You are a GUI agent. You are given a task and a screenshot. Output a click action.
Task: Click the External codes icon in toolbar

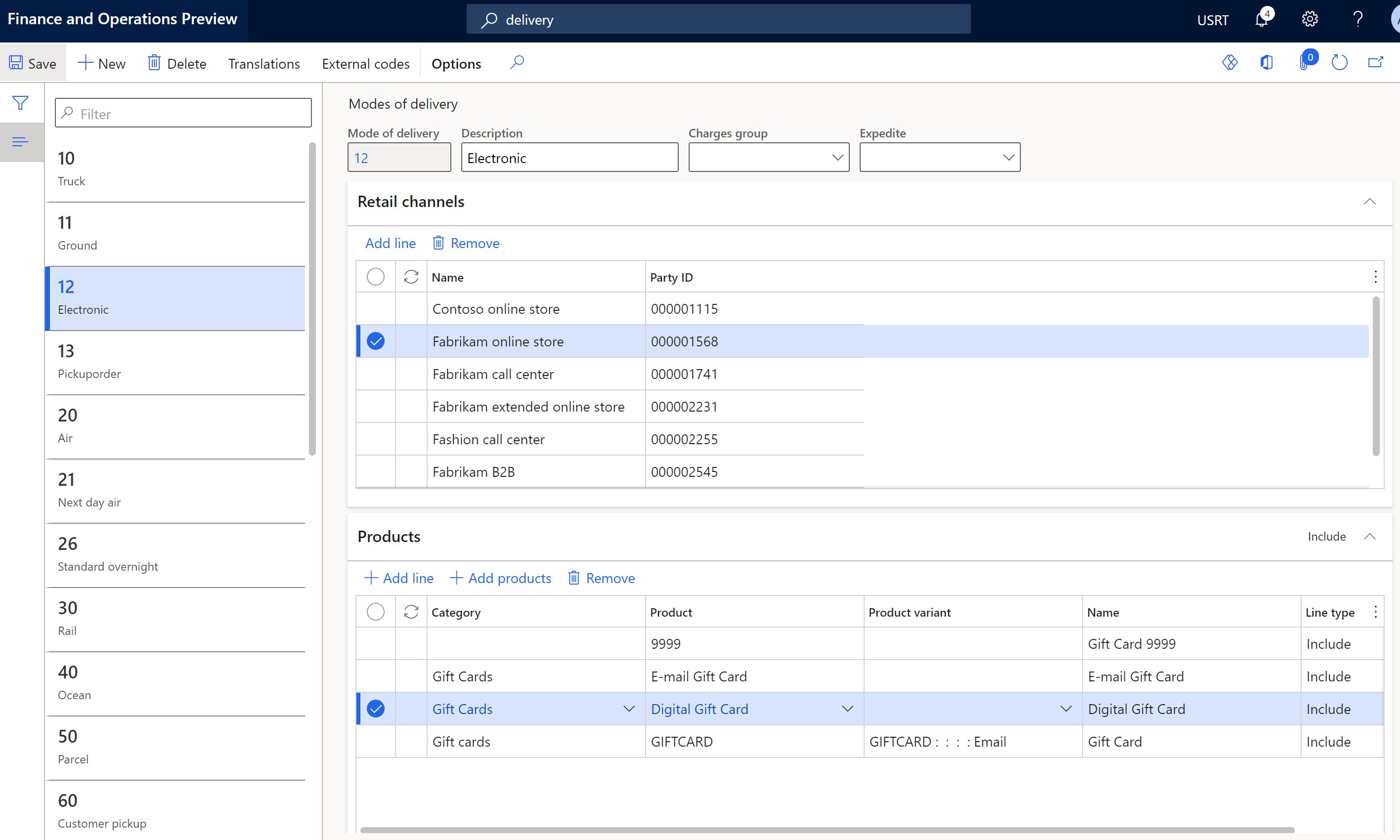coord(365,63)
